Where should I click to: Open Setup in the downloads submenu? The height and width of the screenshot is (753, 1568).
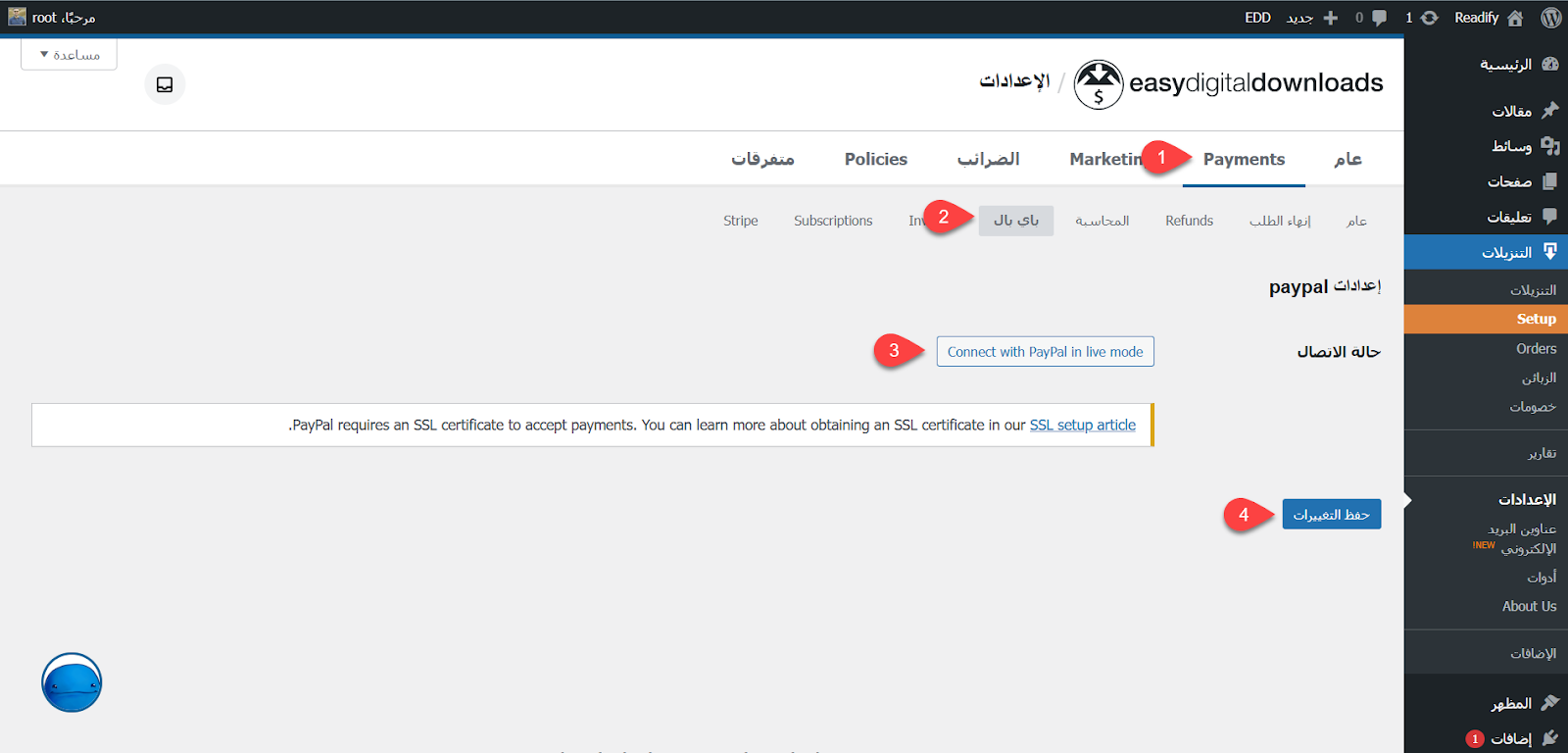click(1486, 319)
